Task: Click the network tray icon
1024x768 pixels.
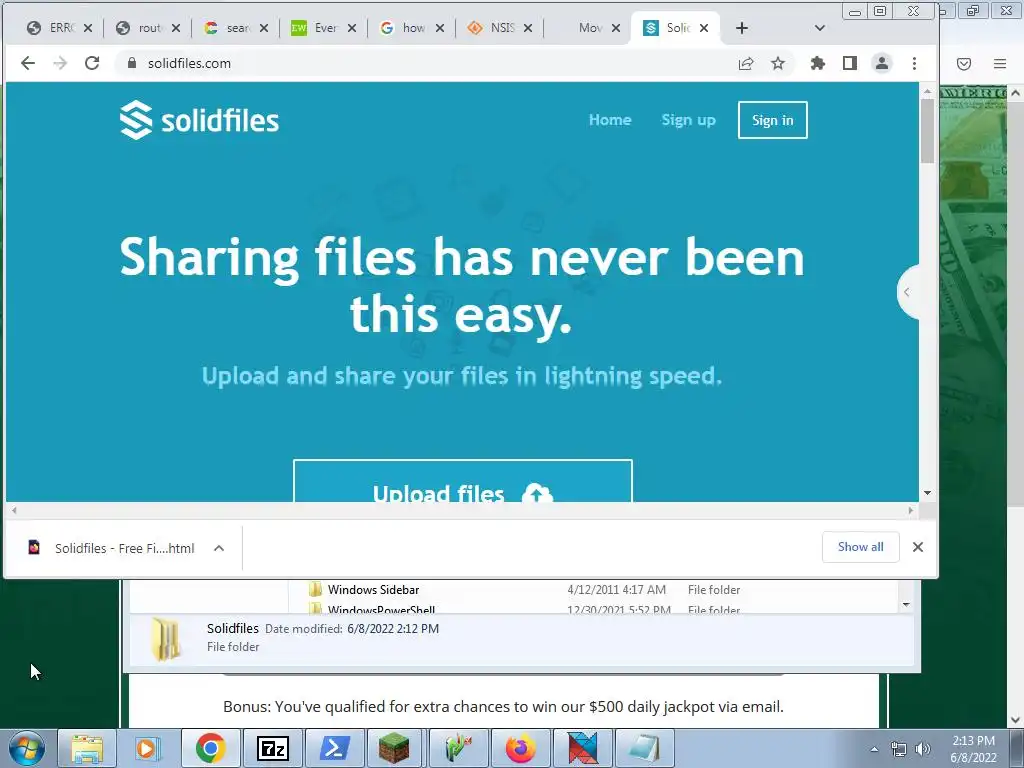Action: 899,749
